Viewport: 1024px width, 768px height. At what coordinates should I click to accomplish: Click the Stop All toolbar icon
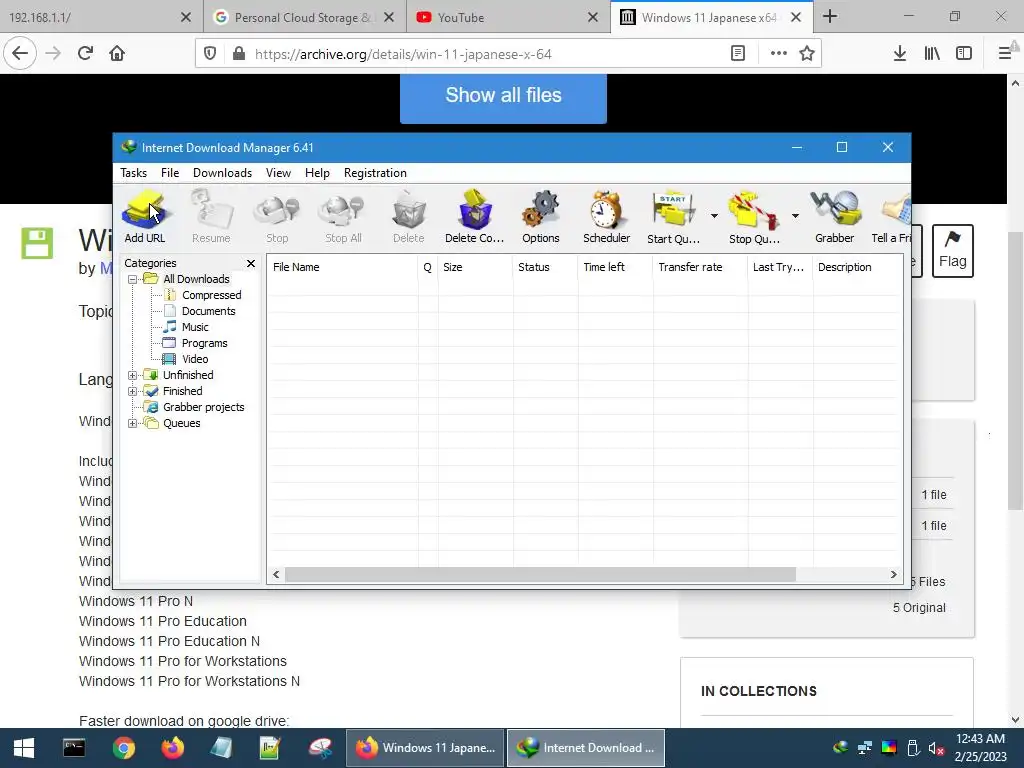tap(344, 217)
